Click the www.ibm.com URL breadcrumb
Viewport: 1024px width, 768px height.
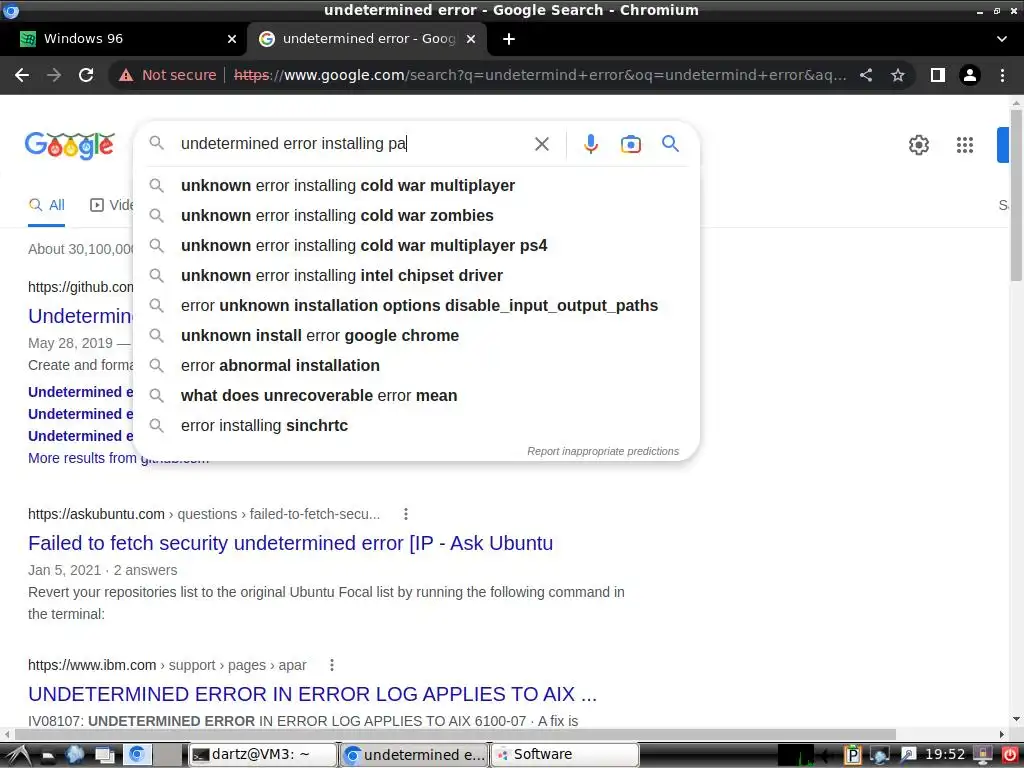[167, 665]
